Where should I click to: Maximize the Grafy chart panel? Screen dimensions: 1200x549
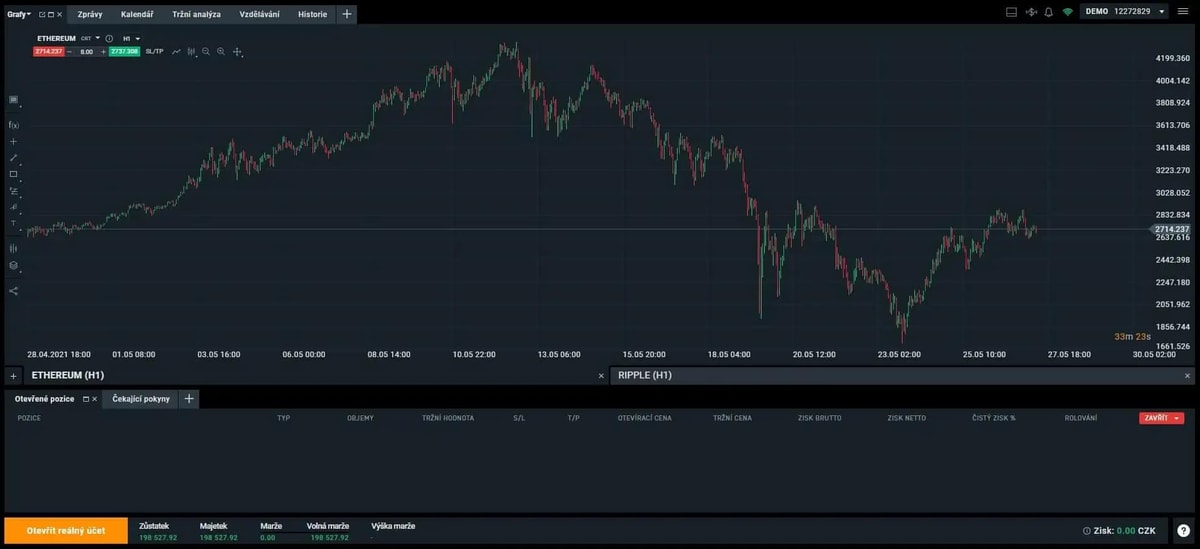[x=51, y=15]
